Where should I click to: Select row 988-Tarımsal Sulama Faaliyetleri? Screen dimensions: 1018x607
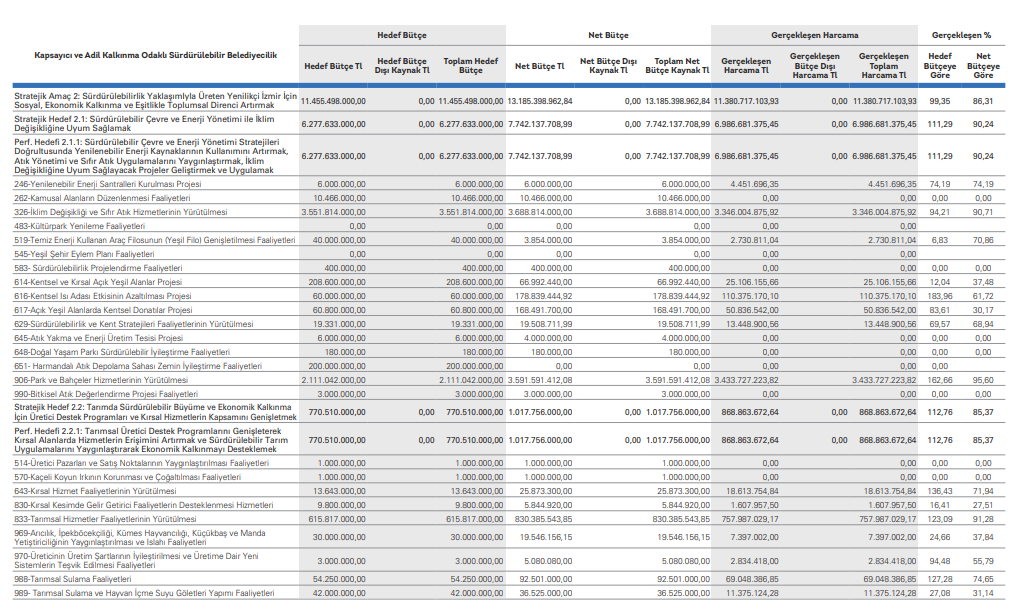(72, 579)
